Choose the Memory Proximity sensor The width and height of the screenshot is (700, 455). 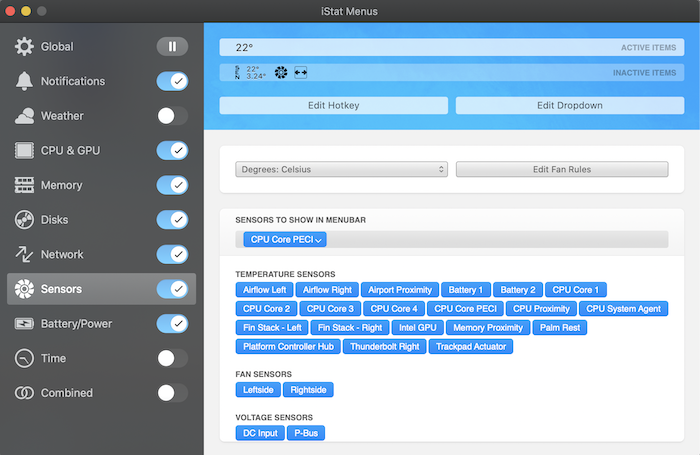(488, 328)
